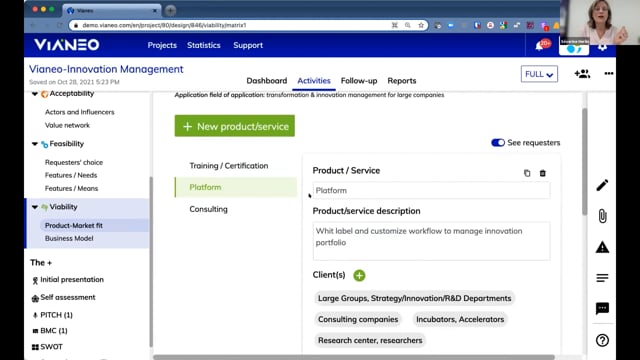Delete the Platform product with trash icon
Screen dimensions: 640x360
(x=542, y=173)
